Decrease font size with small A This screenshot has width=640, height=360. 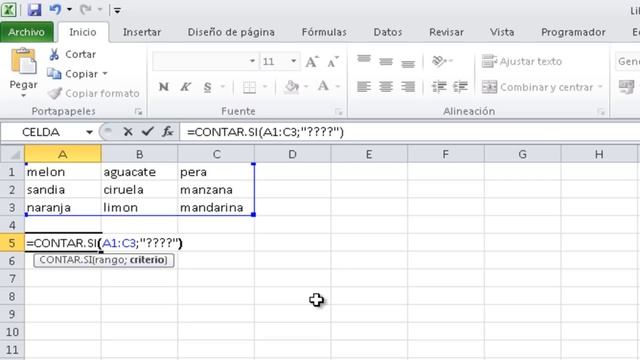(x=333, y=62)
